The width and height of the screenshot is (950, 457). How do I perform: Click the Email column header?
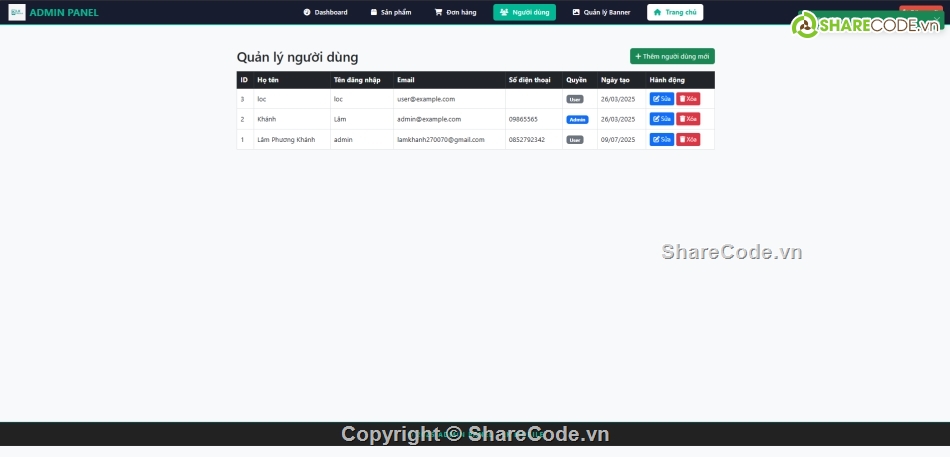click(x=406, y=80)
